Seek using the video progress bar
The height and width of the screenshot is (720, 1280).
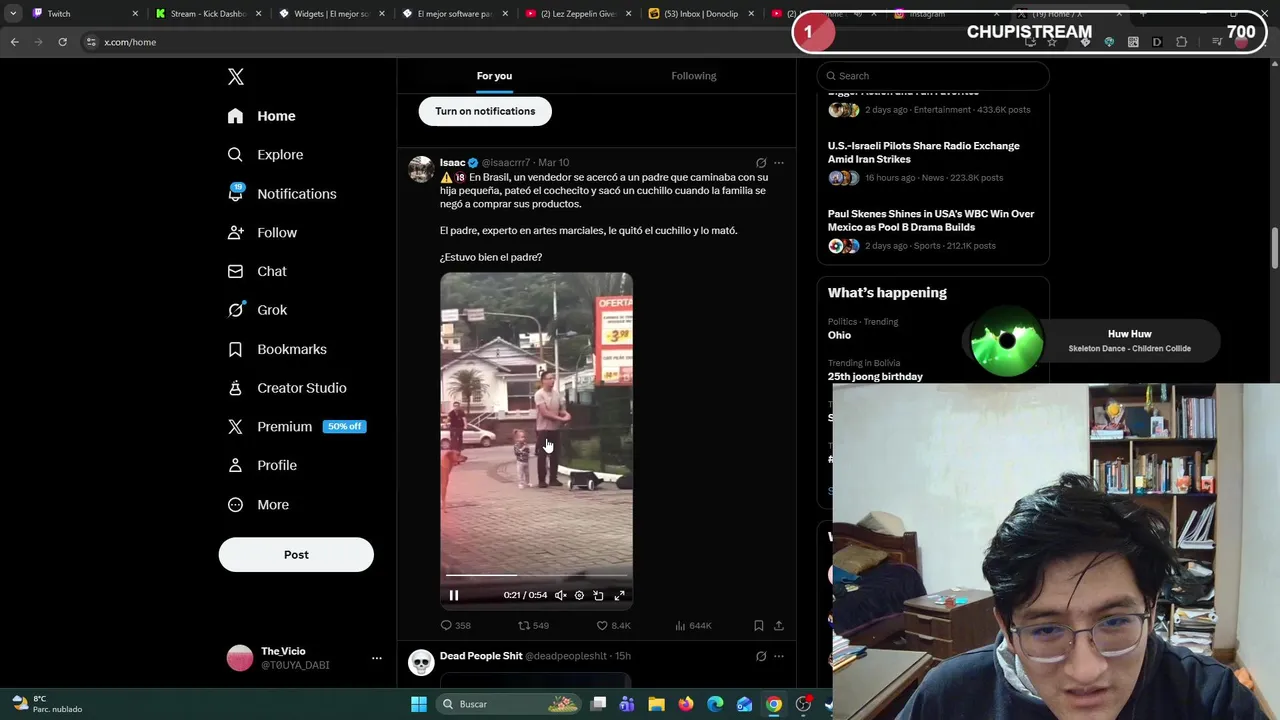point(537,575)
